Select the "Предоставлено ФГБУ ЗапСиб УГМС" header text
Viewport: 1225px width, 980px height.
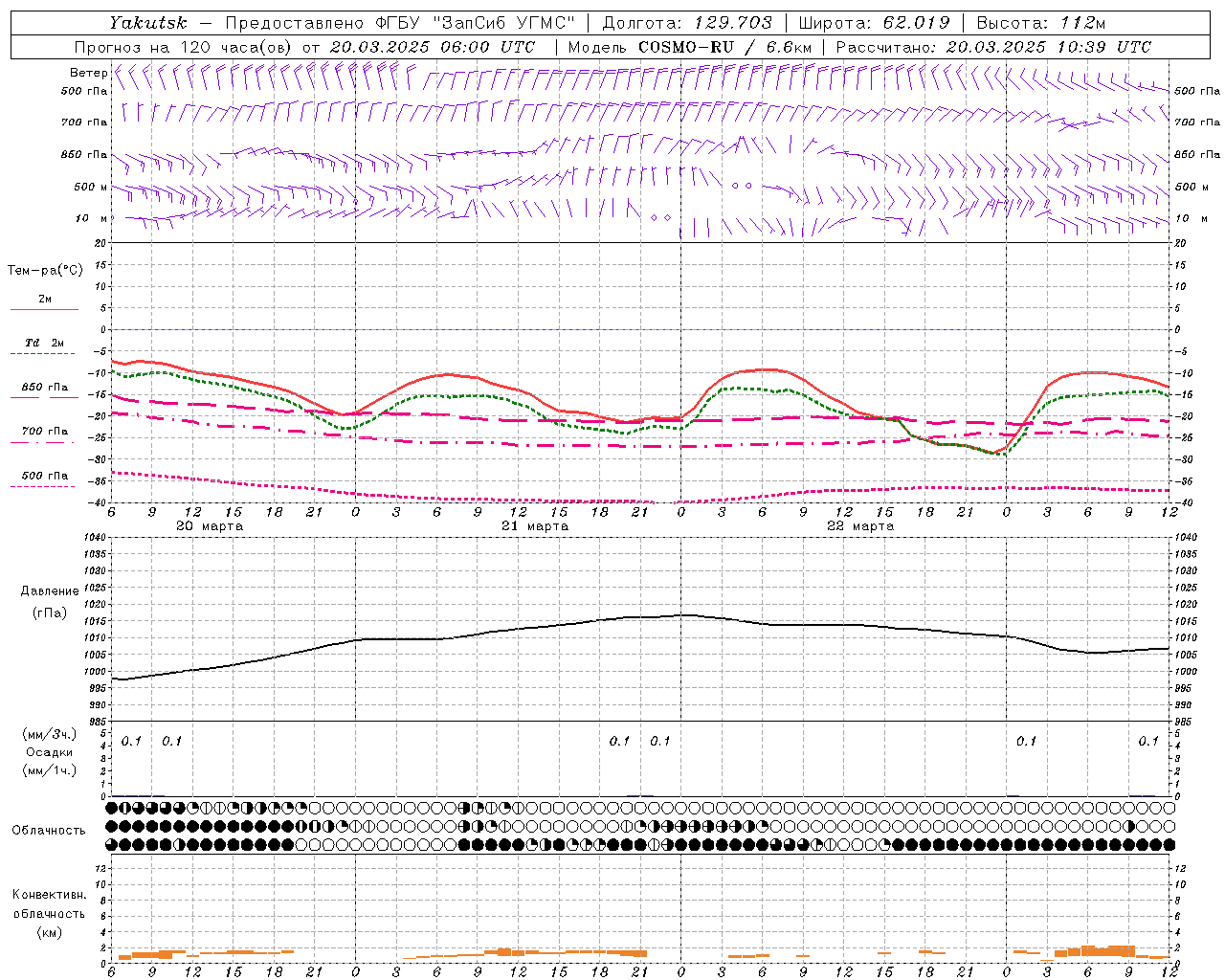pos(399,23)
